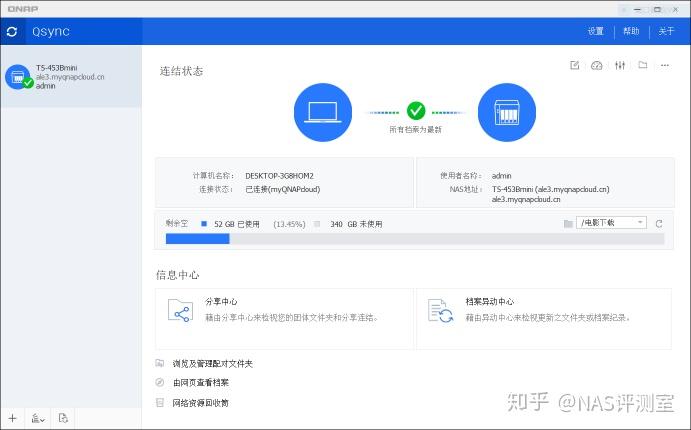Open the sliders preferences icon
Image resolution: width=691 pixels, height=430 pixels.
[x=620, y=65]
